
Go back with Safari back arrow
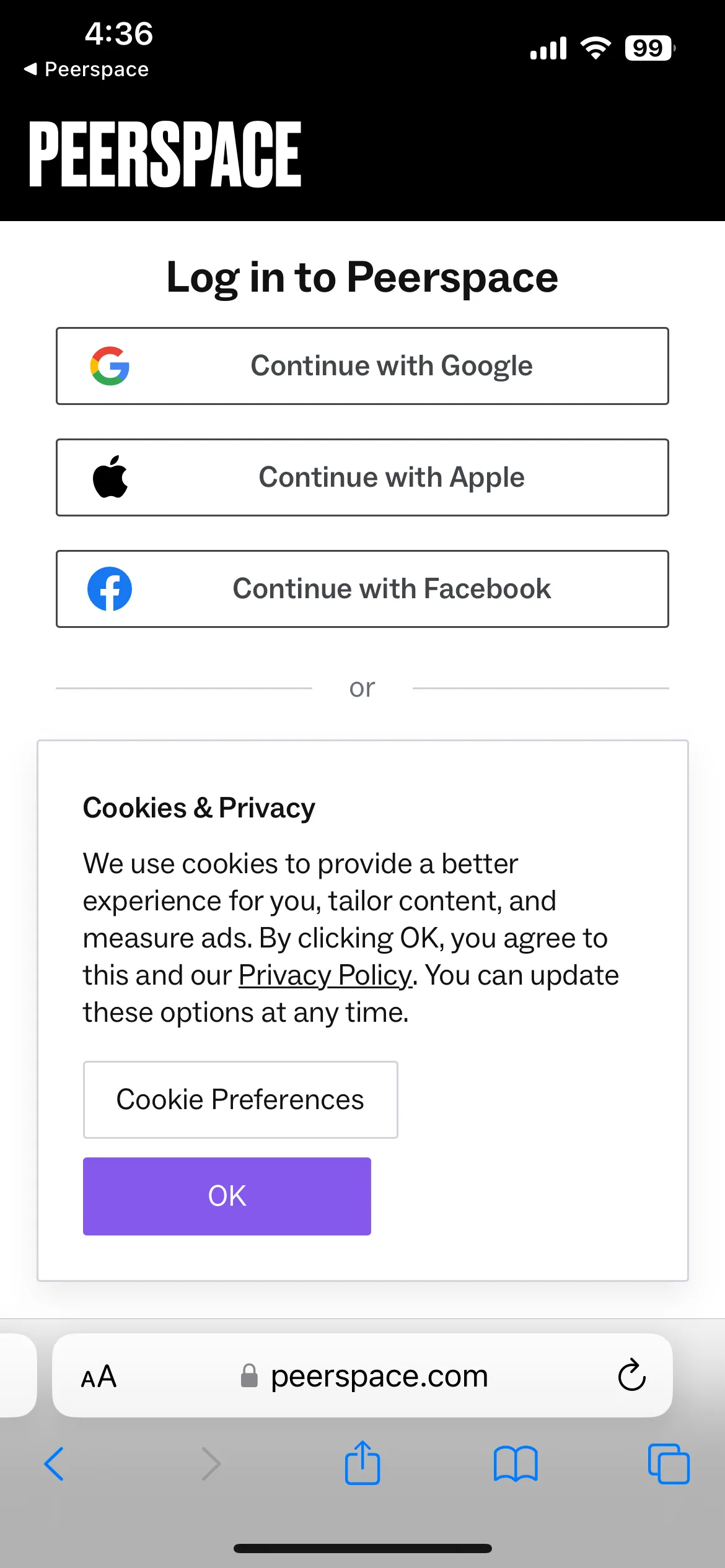click(x=55, y=1464)
